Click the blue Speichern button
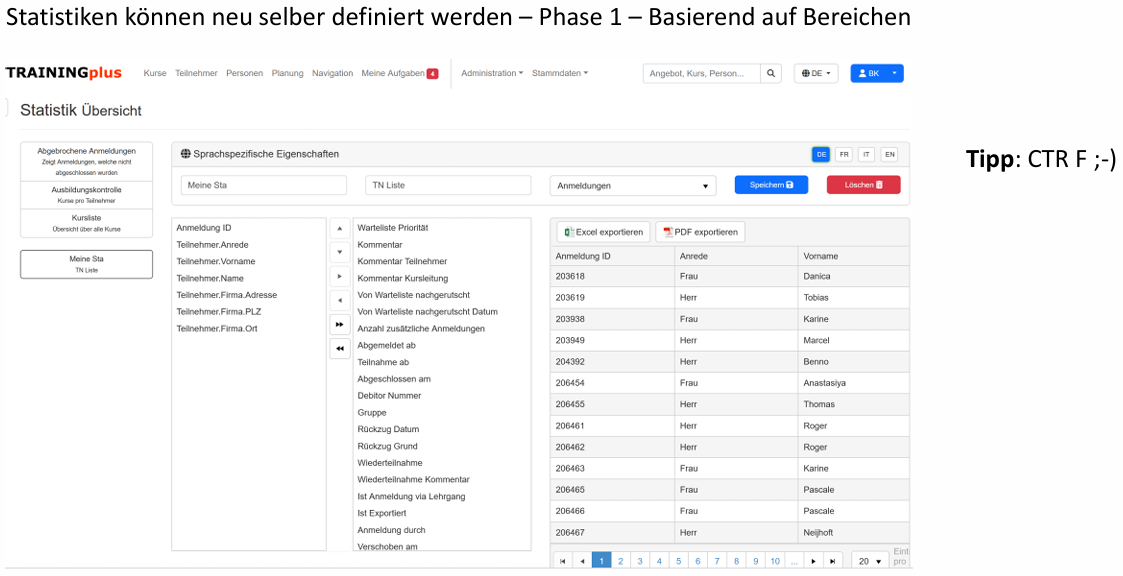This screenshot has width=1123, height=576. (771, 185)
